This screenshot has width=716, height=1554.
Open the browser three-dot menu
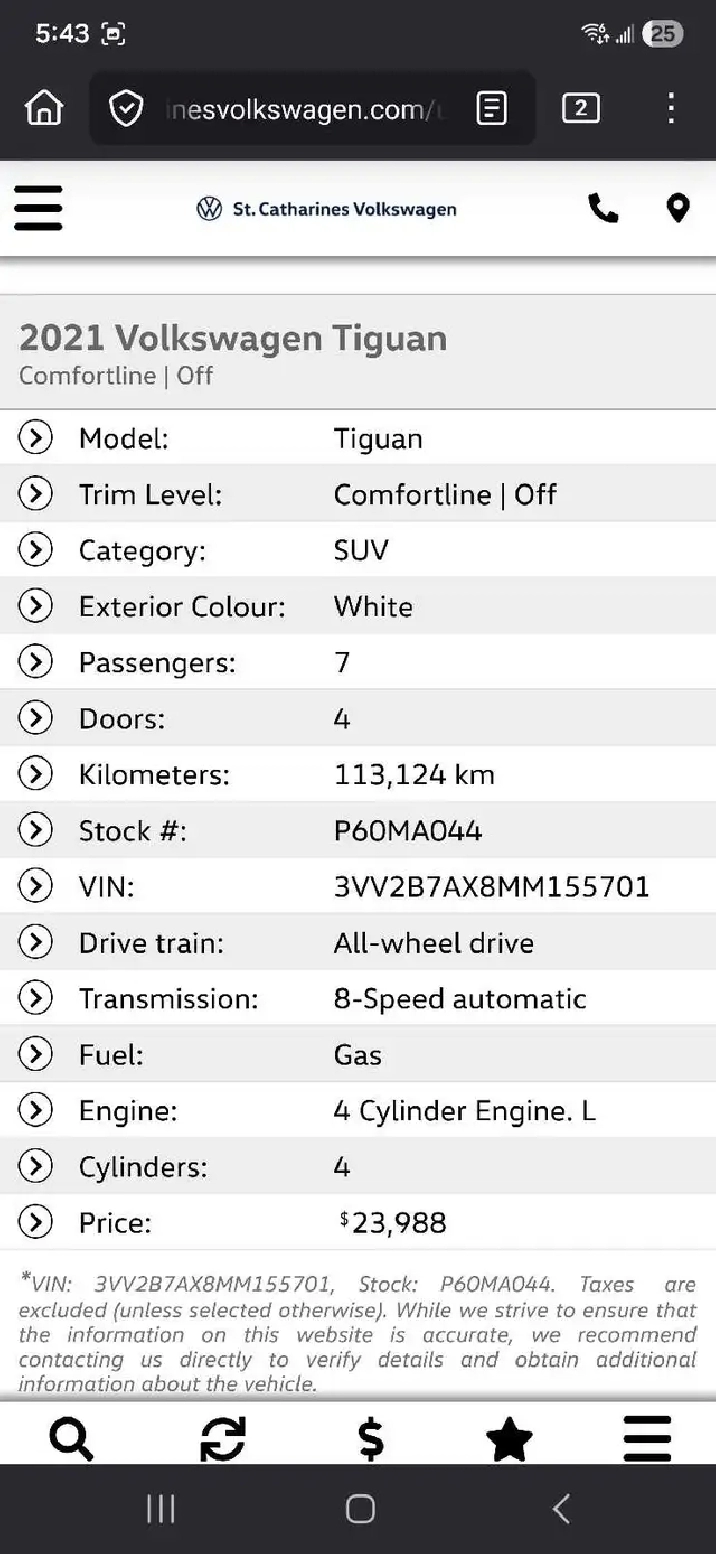point(671,108)
